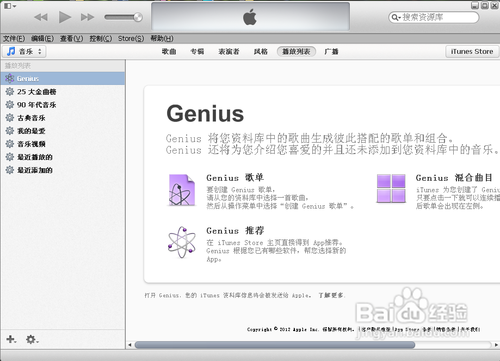This screenshot has width=500, height=361.
Task: Open the 帮助(H) menu
Action: (162, 39)
